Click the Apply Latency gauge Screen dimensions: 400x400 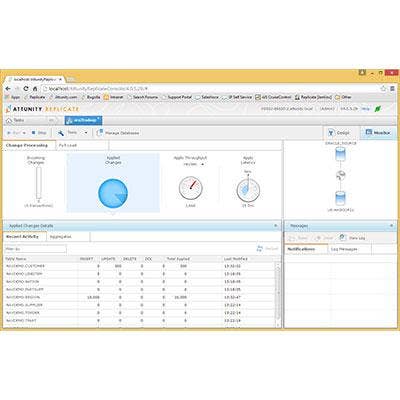pos(248,189)
